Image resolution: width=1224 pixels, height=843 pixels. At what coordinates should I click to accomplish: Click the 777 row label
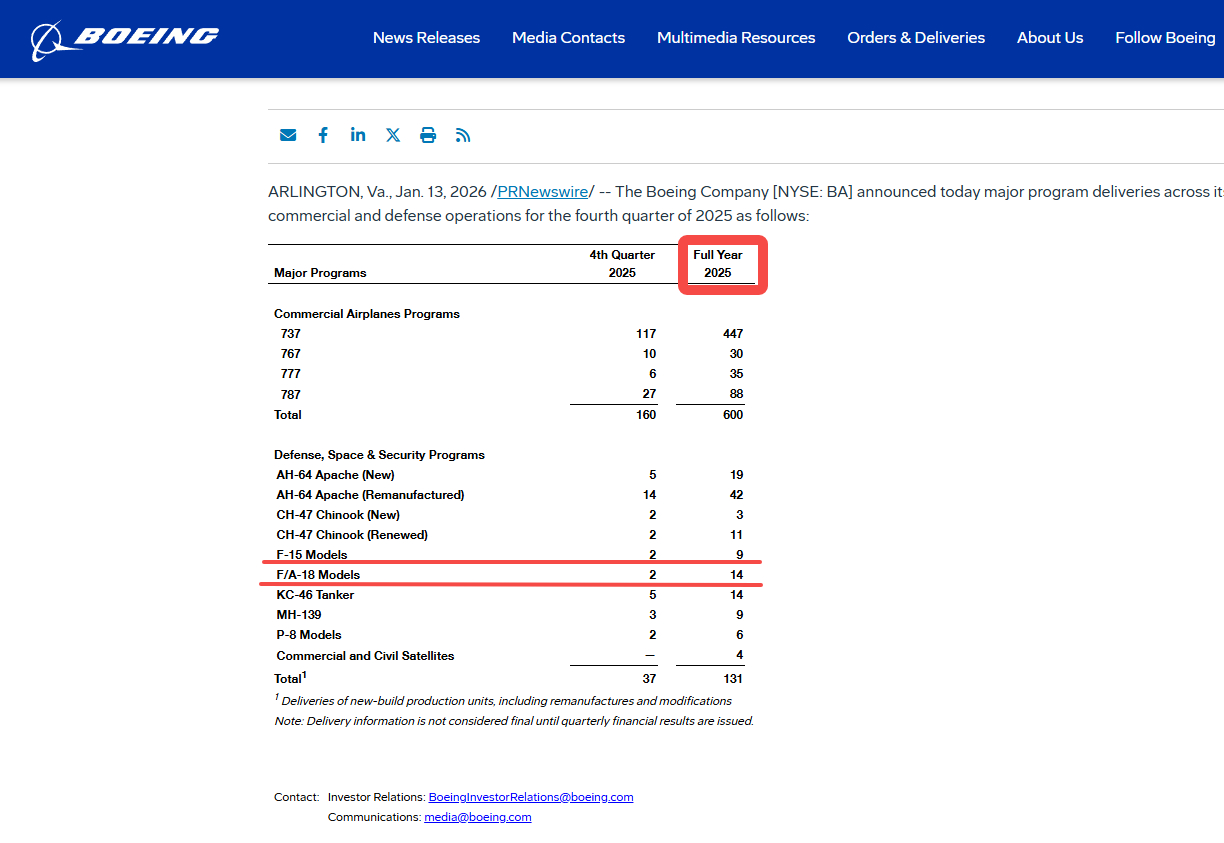tap(291, 374)
